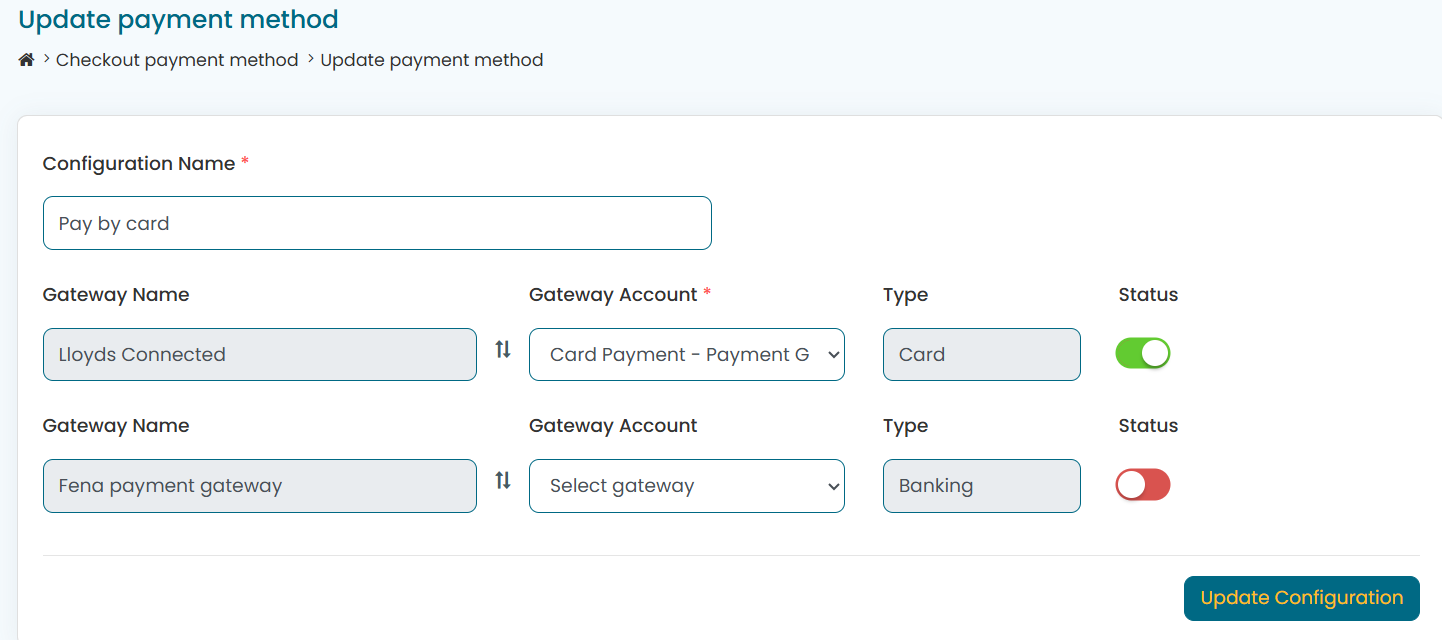The image size is (1442, 640).
Task: Click Update payment method breadcrumb item
Action: tap(432, 60)
